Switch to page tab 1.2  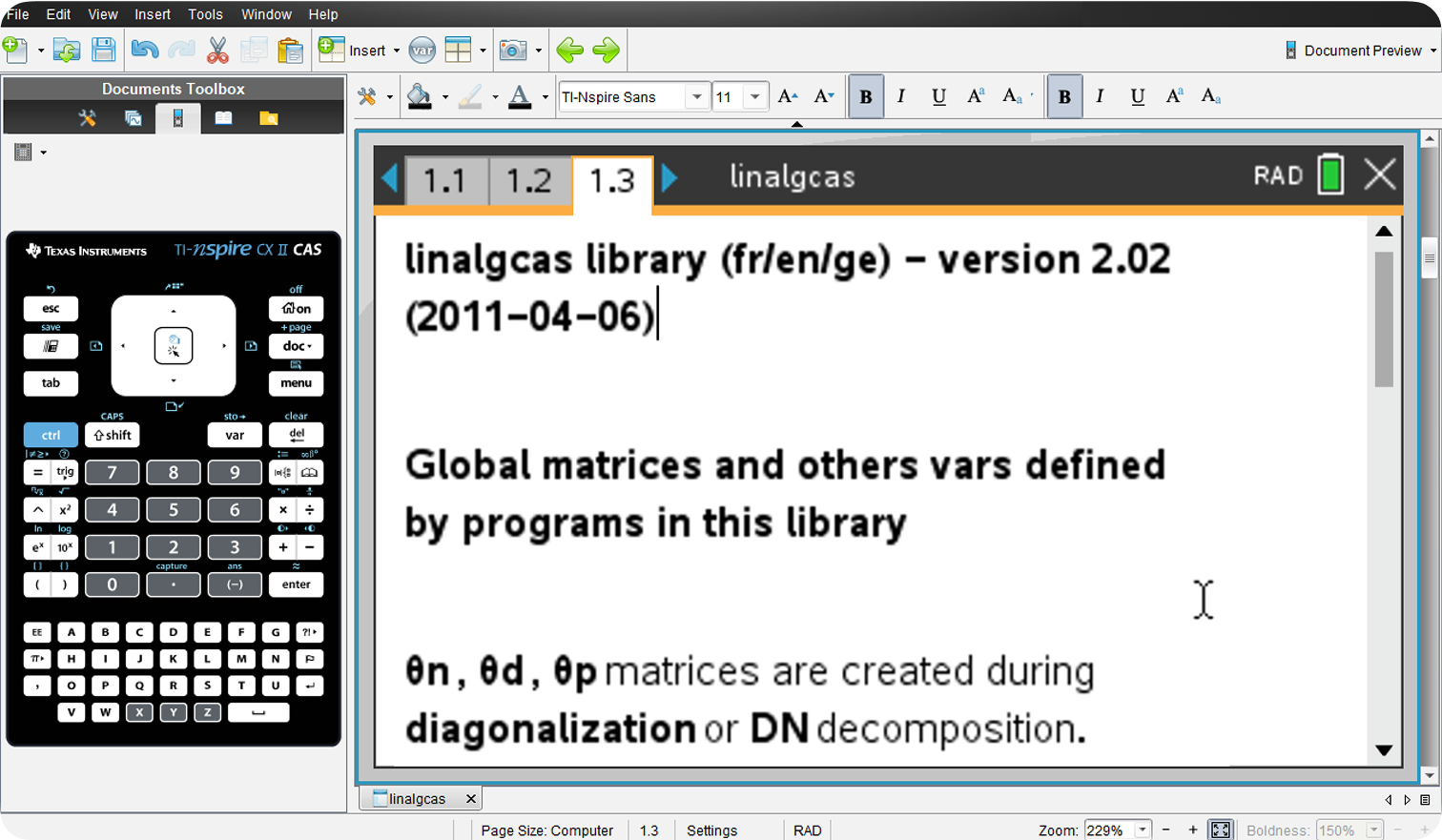point(528,180)
